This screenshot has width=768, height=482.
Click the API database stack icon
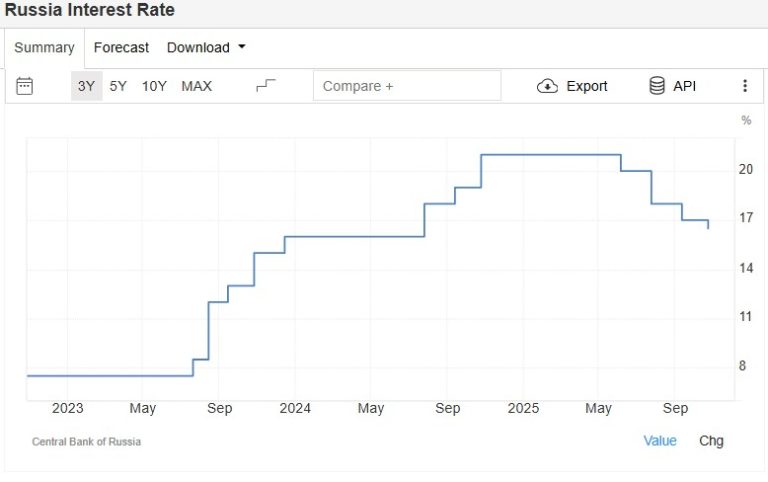pyautogui.click(x=657, y=86)
